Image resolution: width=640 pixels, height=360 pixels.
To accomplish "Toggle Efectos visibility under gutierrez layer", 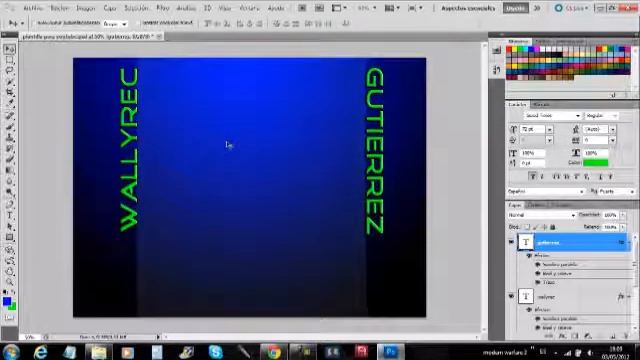I will point(529,256).
